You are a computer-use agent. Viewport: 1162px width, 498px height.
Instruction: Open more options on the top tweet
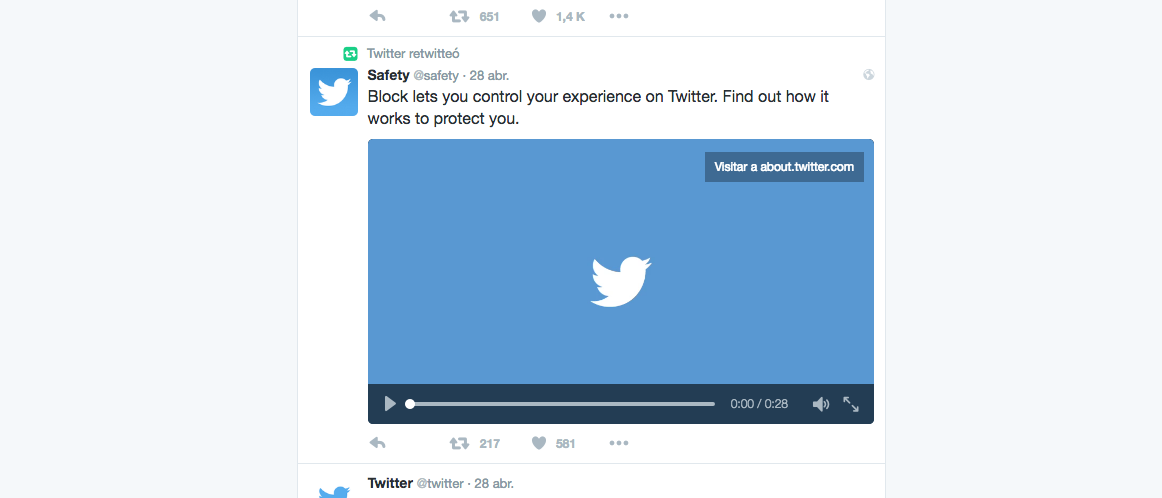click(x=619, y=16)
